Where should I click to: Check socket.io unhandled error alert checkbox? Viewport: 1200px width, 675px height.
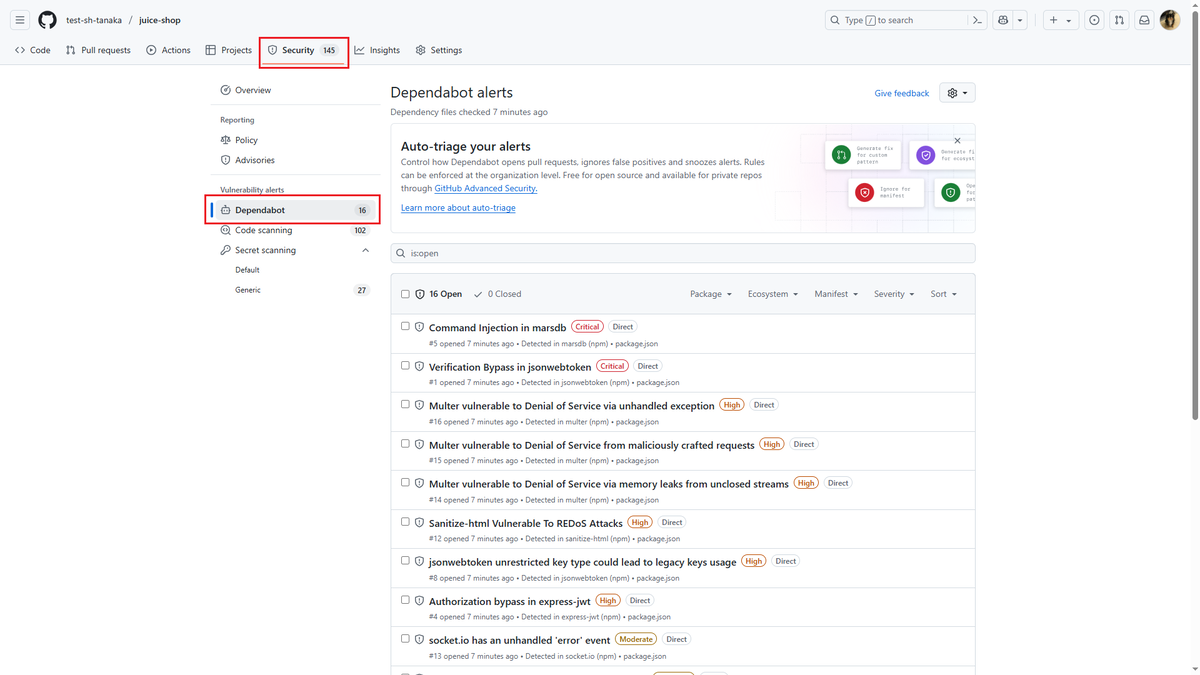tap(405, 638)
